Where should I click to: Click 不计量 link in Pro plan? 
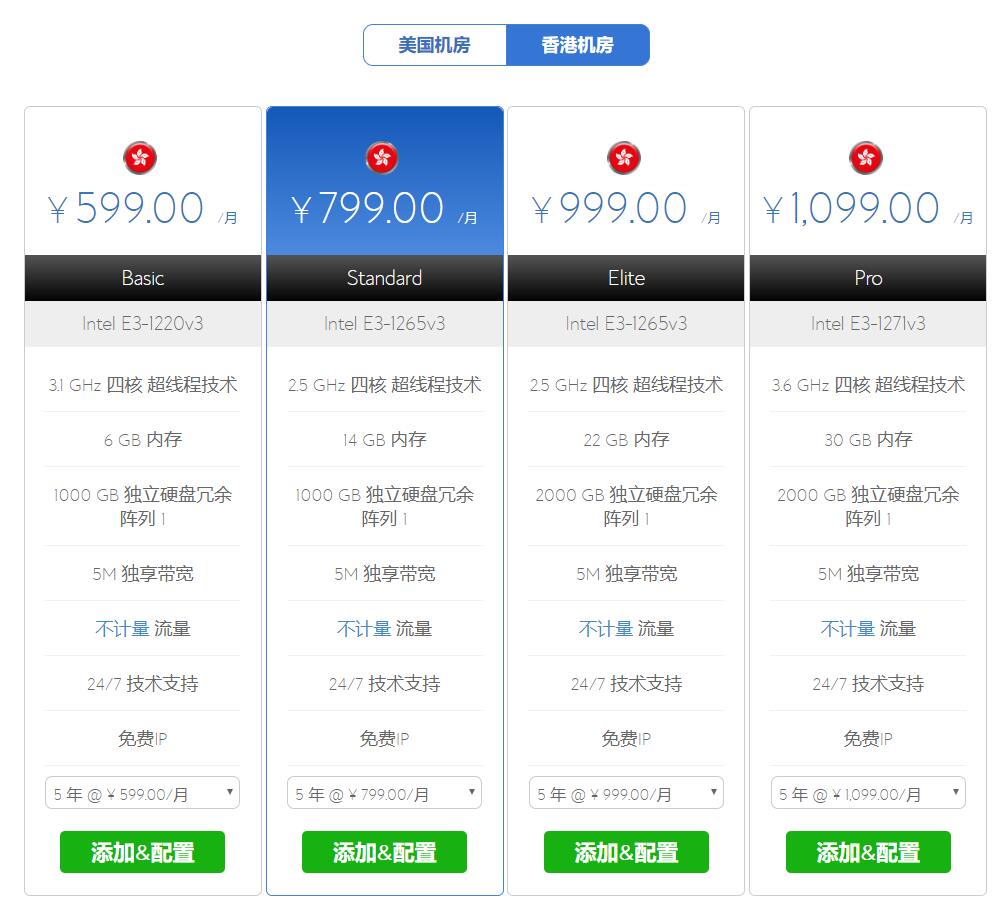848,629
